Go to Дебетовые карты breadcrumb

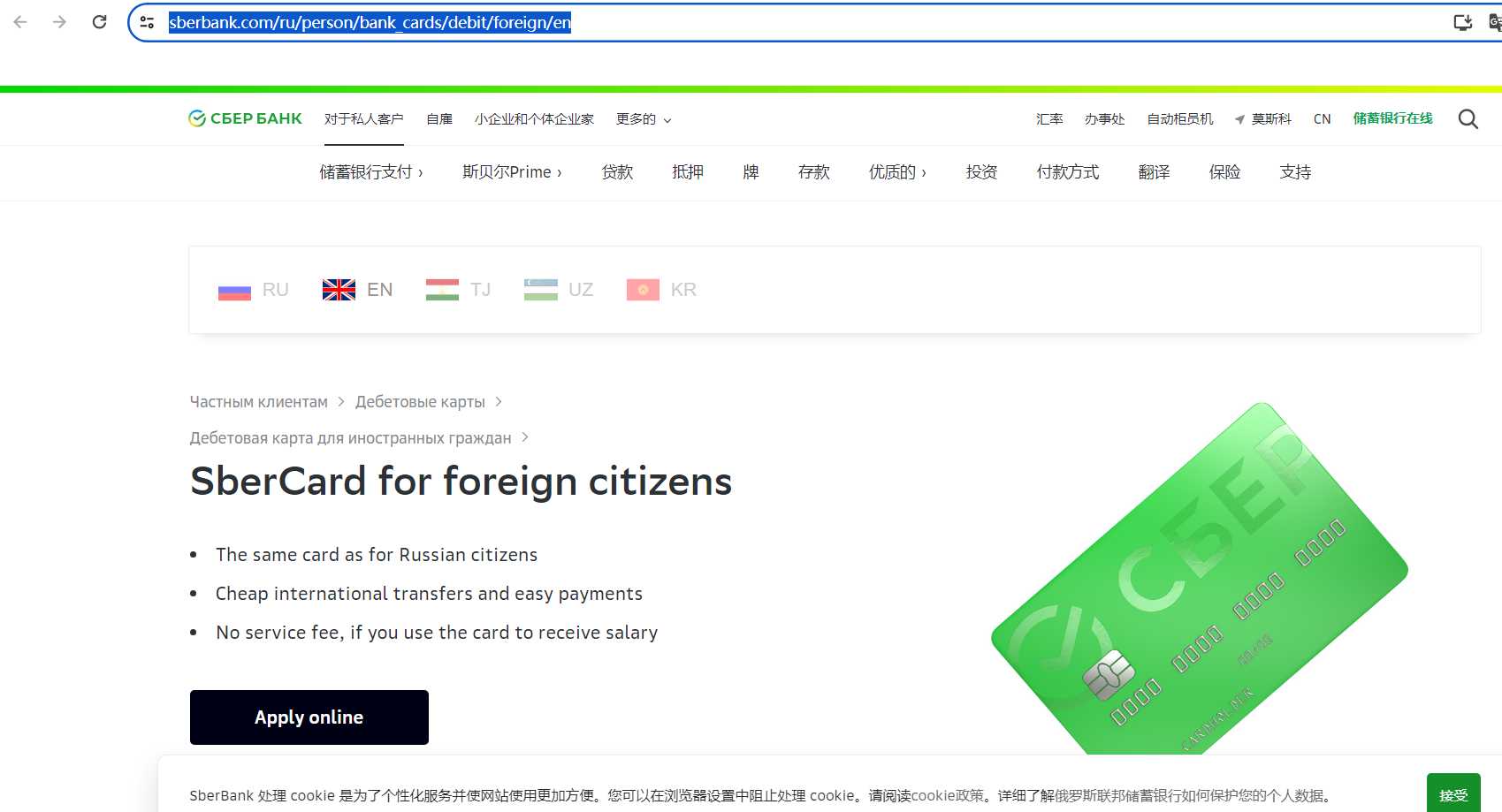click(420, 402)
